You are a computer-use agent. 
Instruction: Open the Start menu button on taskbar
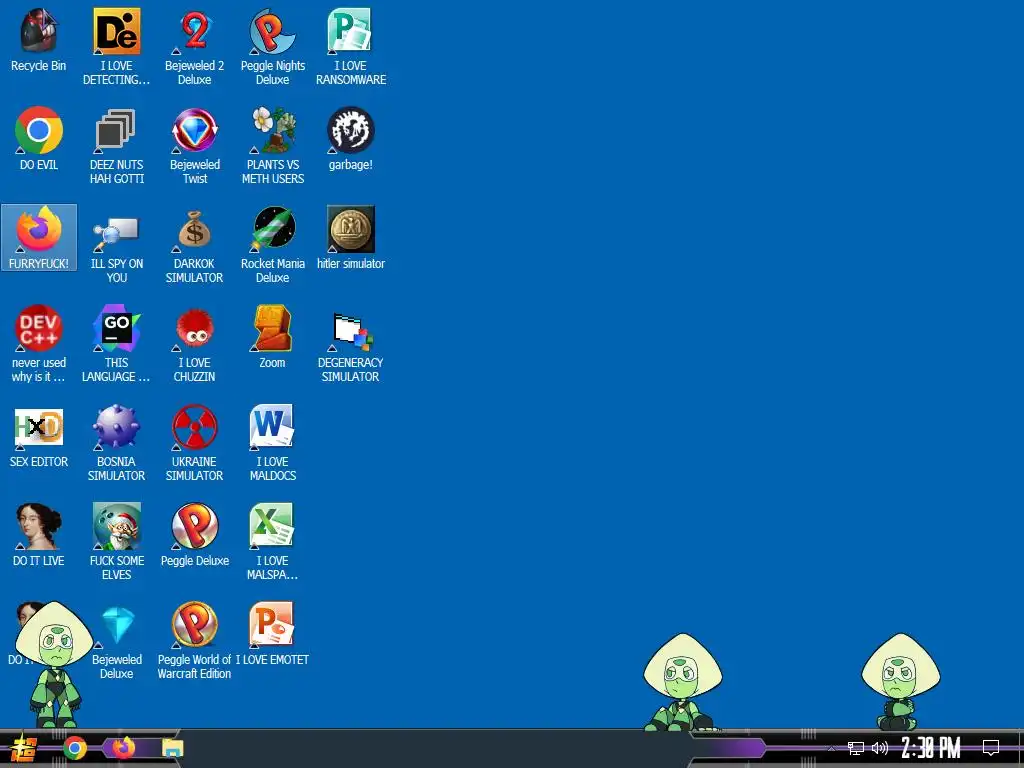tap(24, 748)
